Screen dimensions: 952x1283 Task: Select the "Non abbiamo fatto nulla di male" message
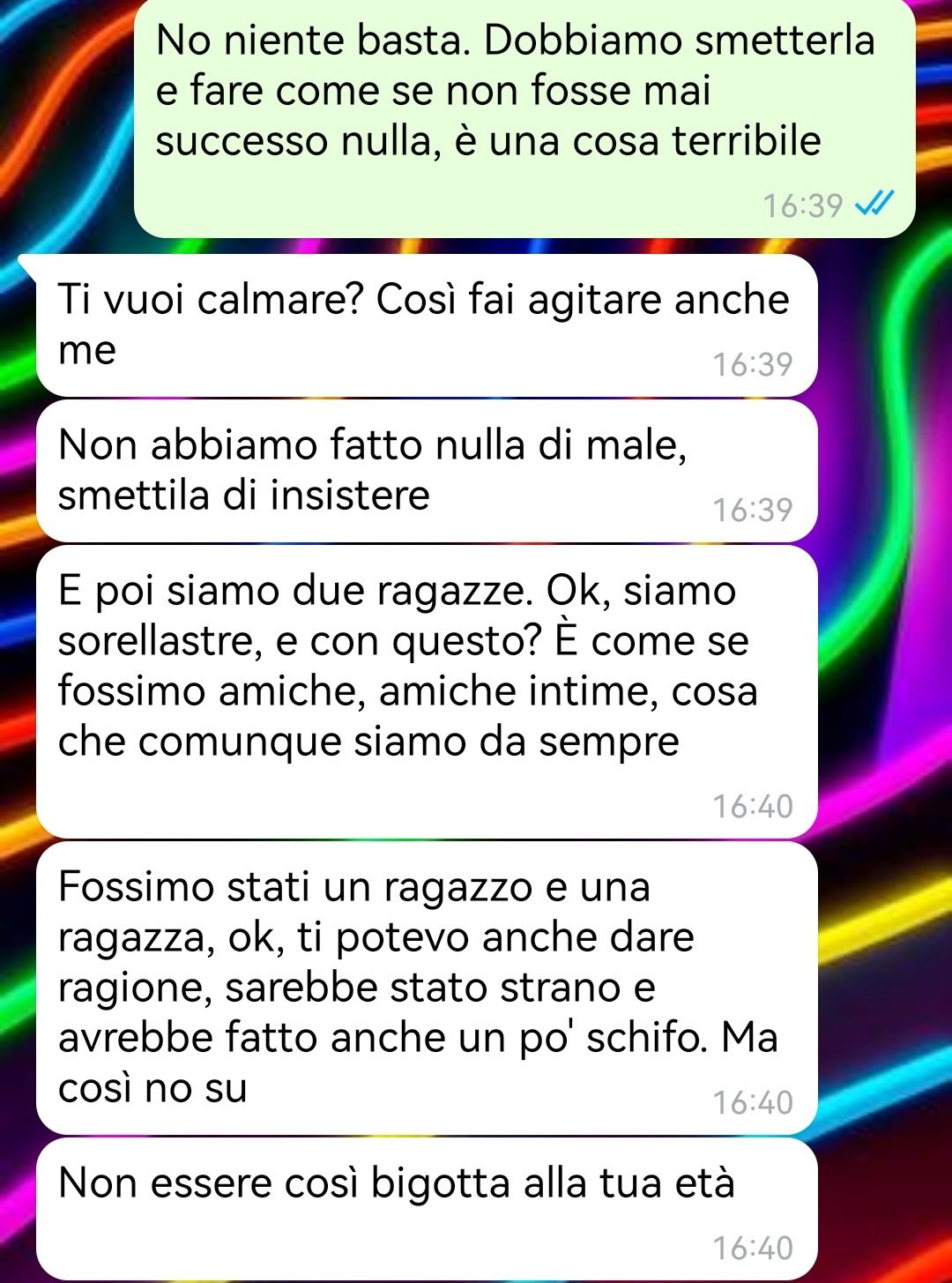click(427, 471)
